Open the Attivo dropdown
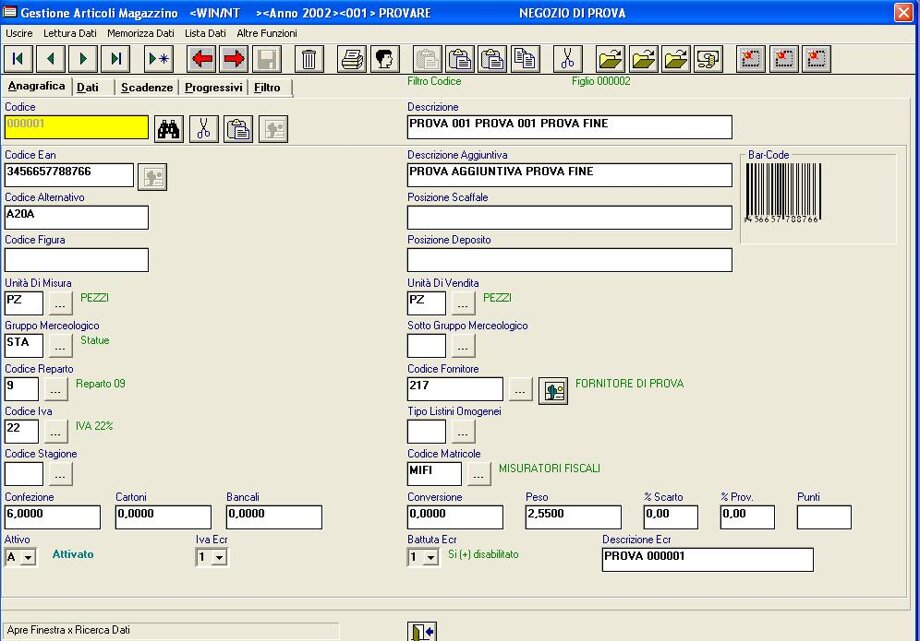Screen dimensions: 920x641 [28, 557]
